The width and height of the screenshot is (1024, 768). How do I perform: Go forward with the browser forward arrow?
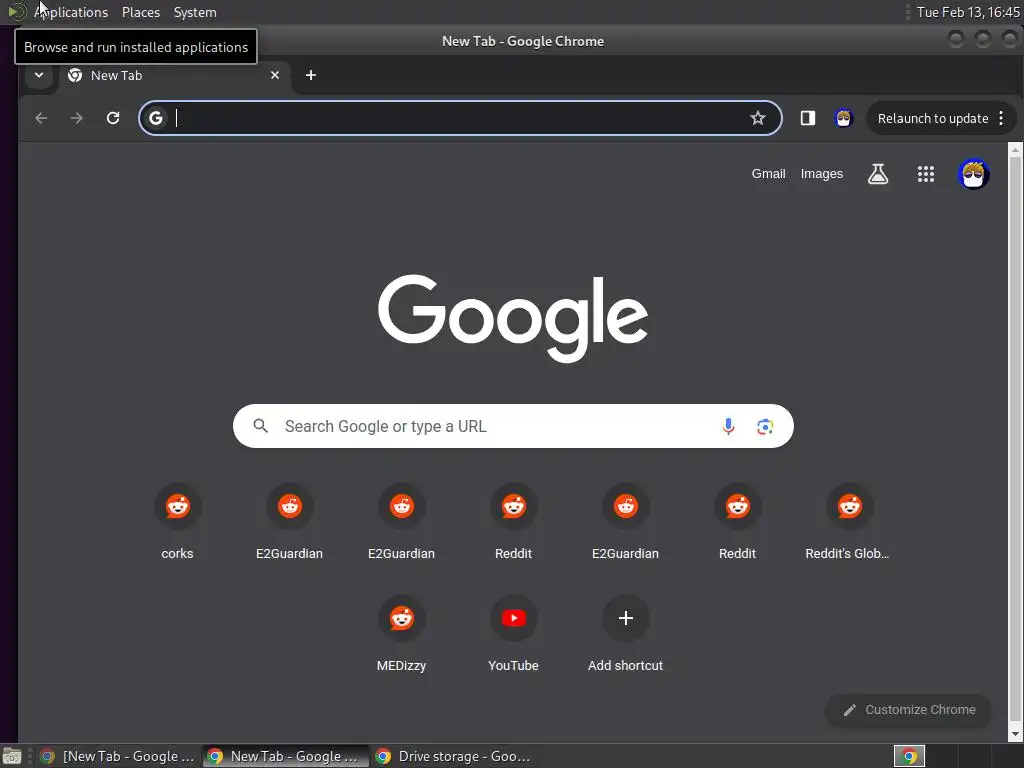pos(76,118)
